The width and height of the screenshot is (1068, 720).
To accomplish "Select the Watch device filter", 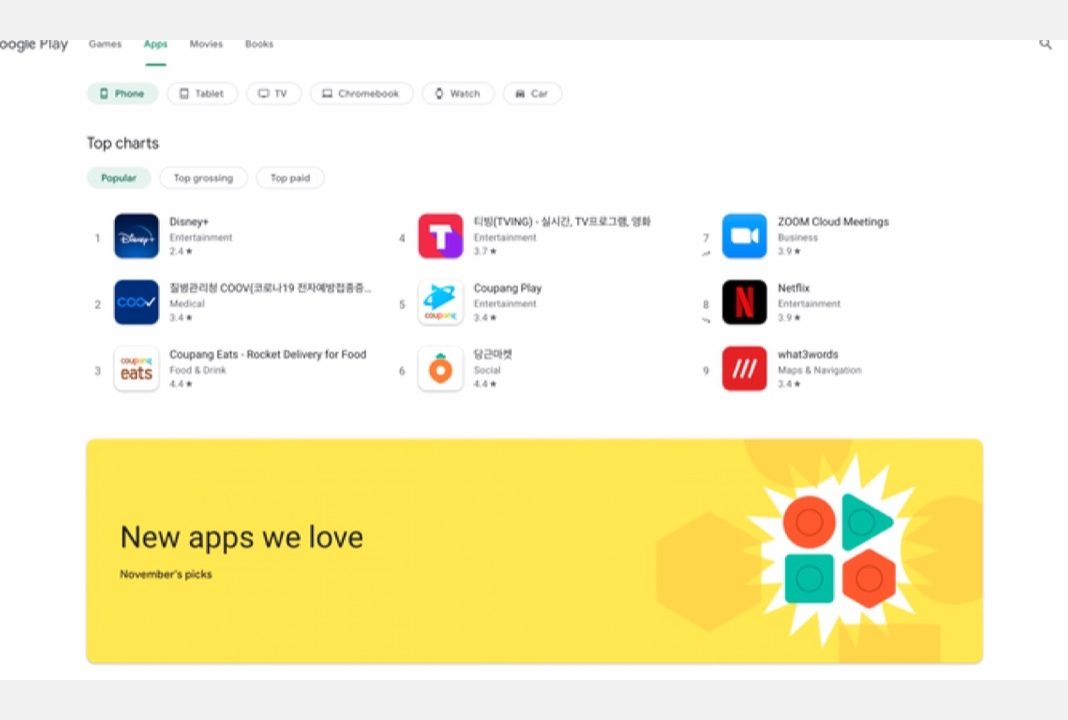I will click(x=458, y=93).
